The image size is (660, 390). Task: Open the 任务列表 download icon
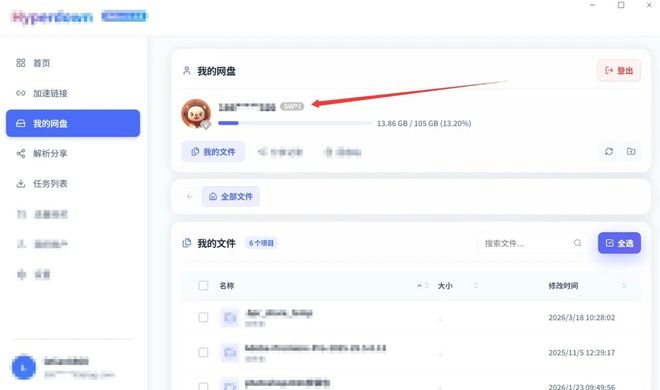(x=21, y=183)
